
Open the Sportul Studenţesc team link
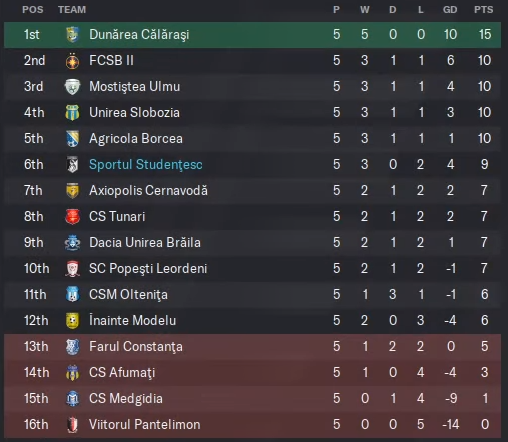pos(146,164)
